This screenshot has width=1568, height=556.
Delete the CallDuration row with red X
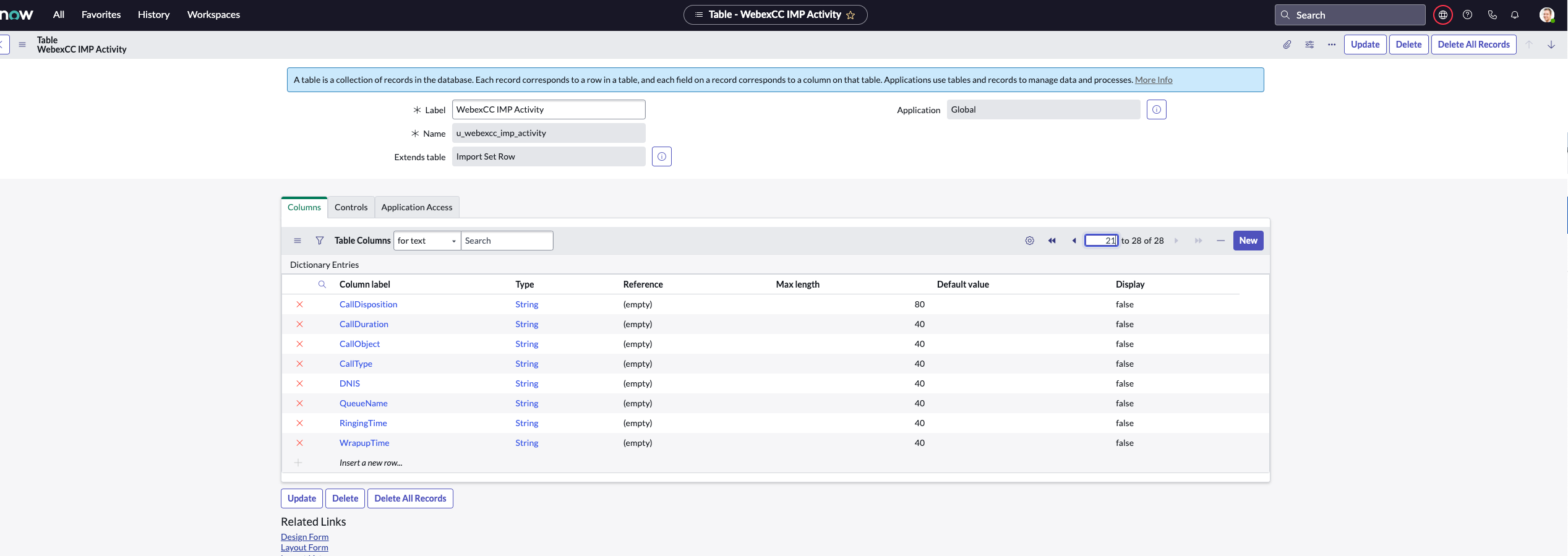tap(299, 324)
